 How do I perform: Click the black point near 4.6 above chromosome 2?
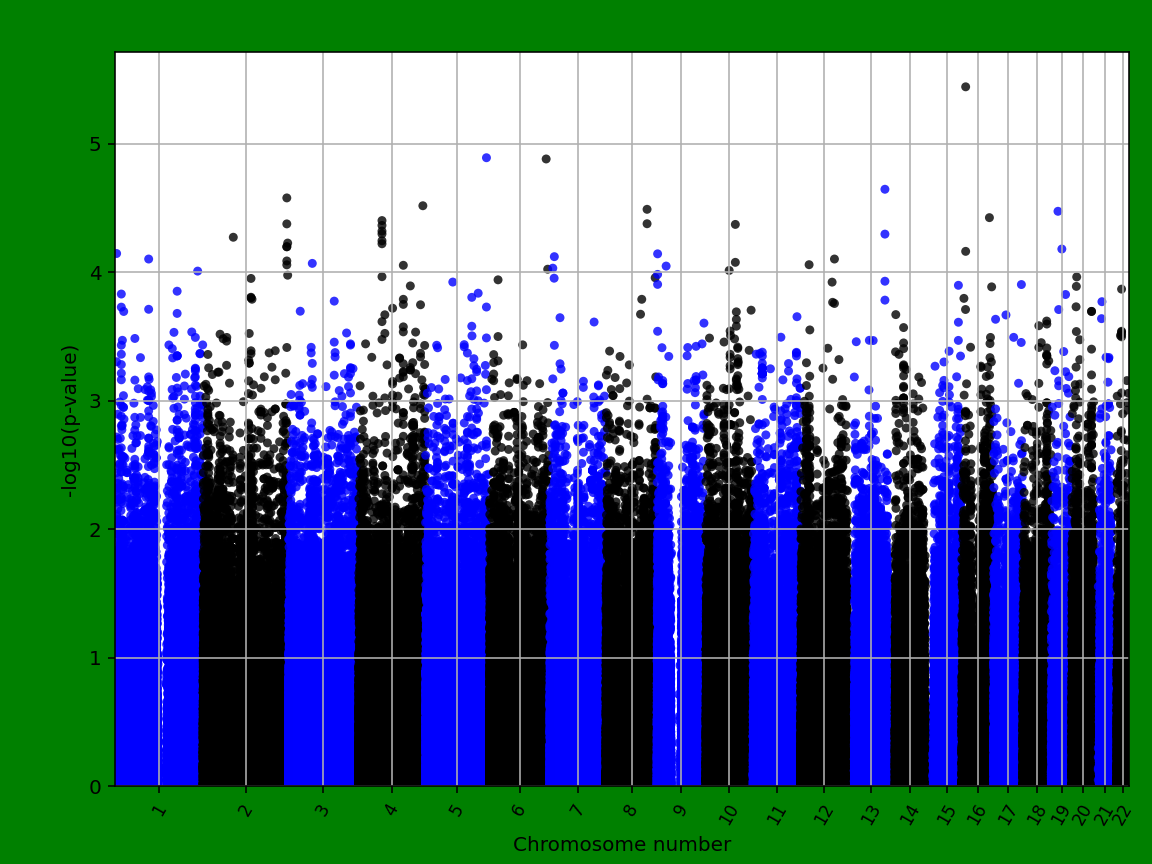point(286,196)
